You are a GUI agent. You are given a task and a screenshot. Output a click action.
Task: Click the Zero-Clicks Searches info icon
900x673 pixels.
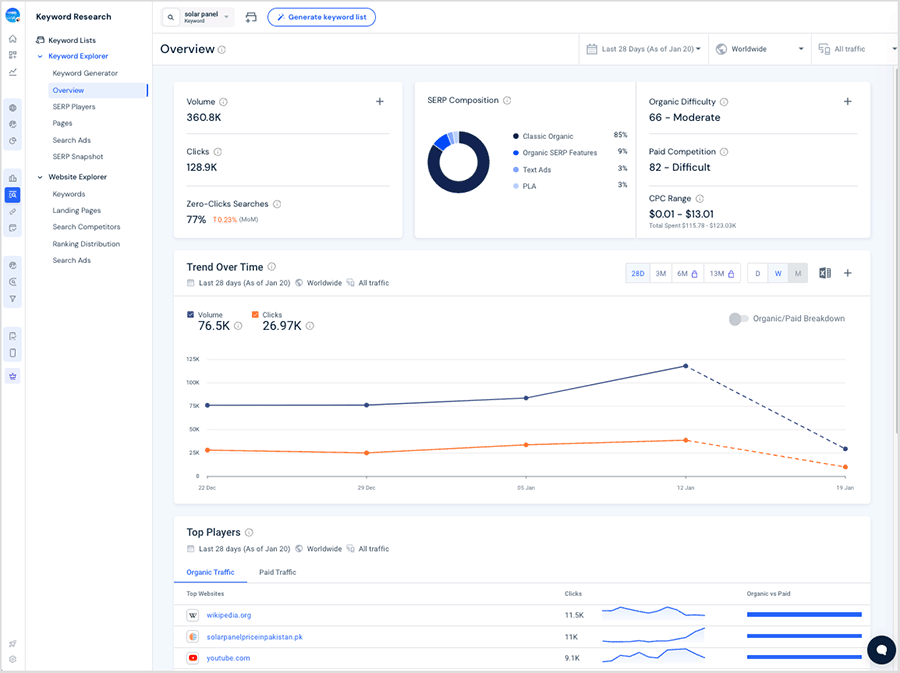pyautogui.click(x=277, y=204)
